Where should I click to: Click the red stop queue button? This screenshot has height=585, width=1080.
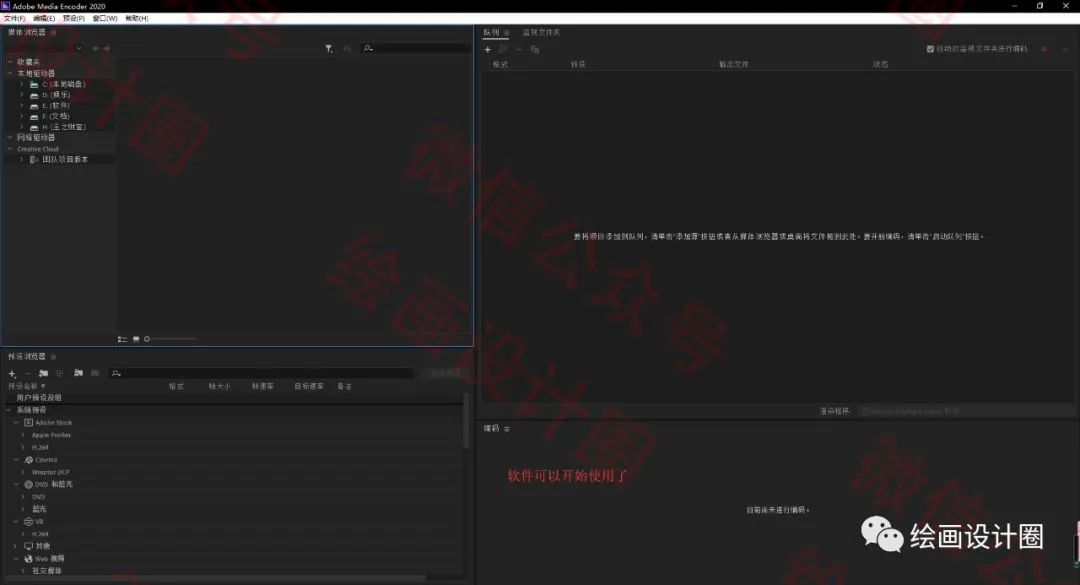pyautogui.click(x=1044, y=49)
